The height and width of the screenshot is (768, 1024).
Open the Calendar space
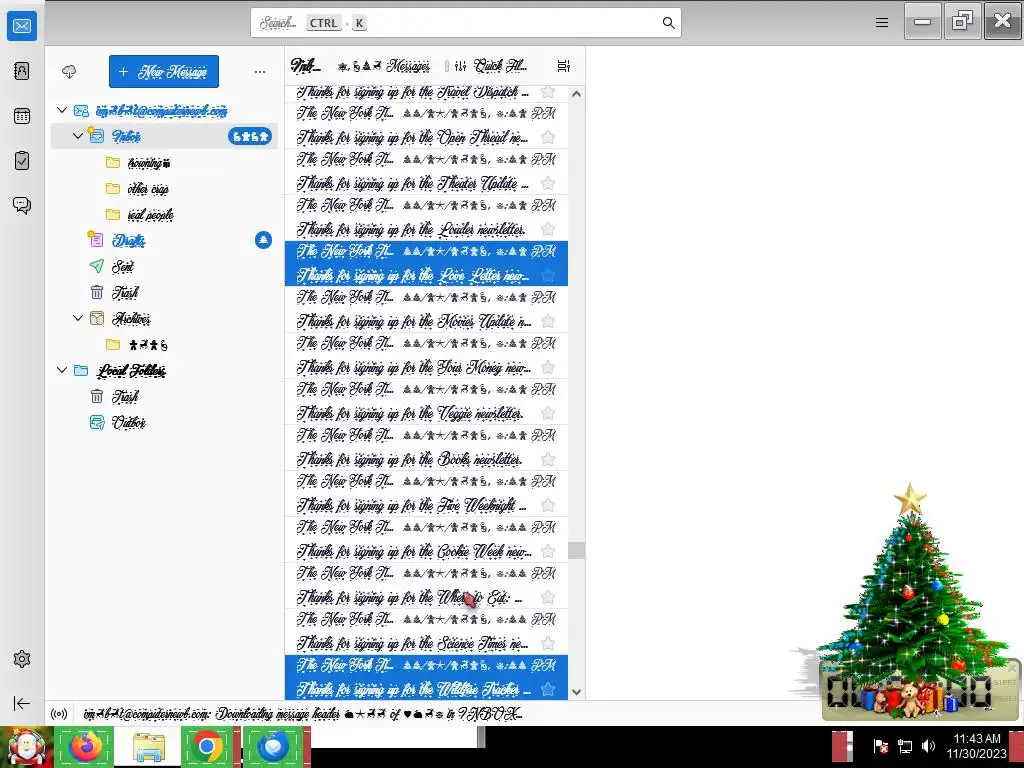[22, 116]
